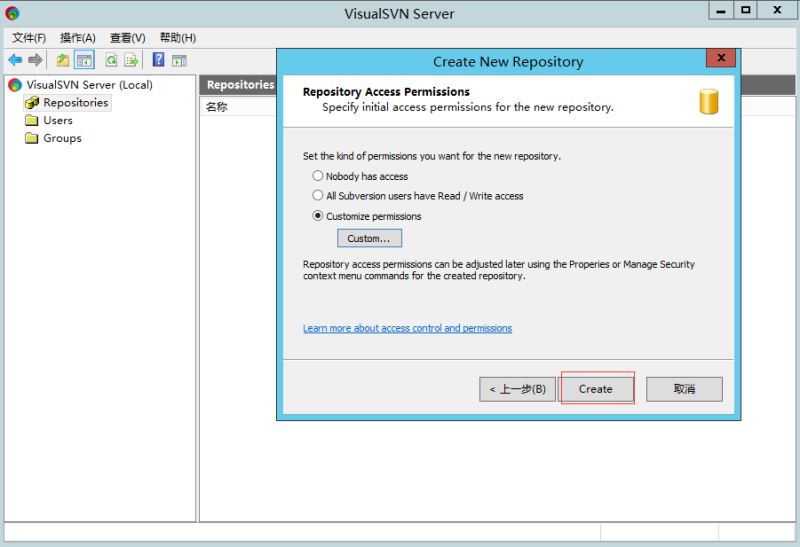Open 'Learn more about access control and permissions' link
This screenshot has height=547, width=800.
[407, 328]
